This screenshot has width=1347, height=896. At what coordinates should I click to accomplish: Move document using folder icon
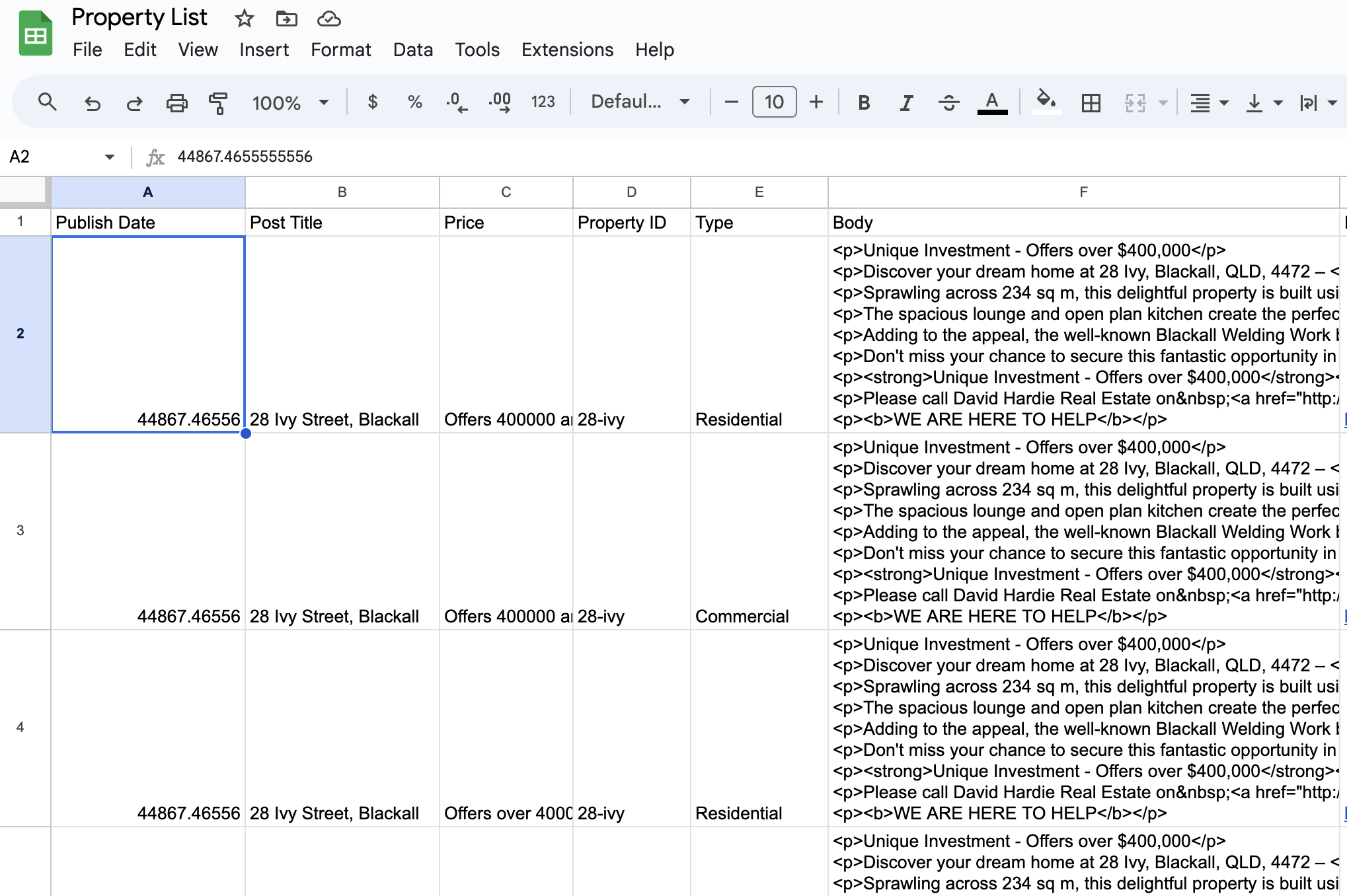(286, 19)
